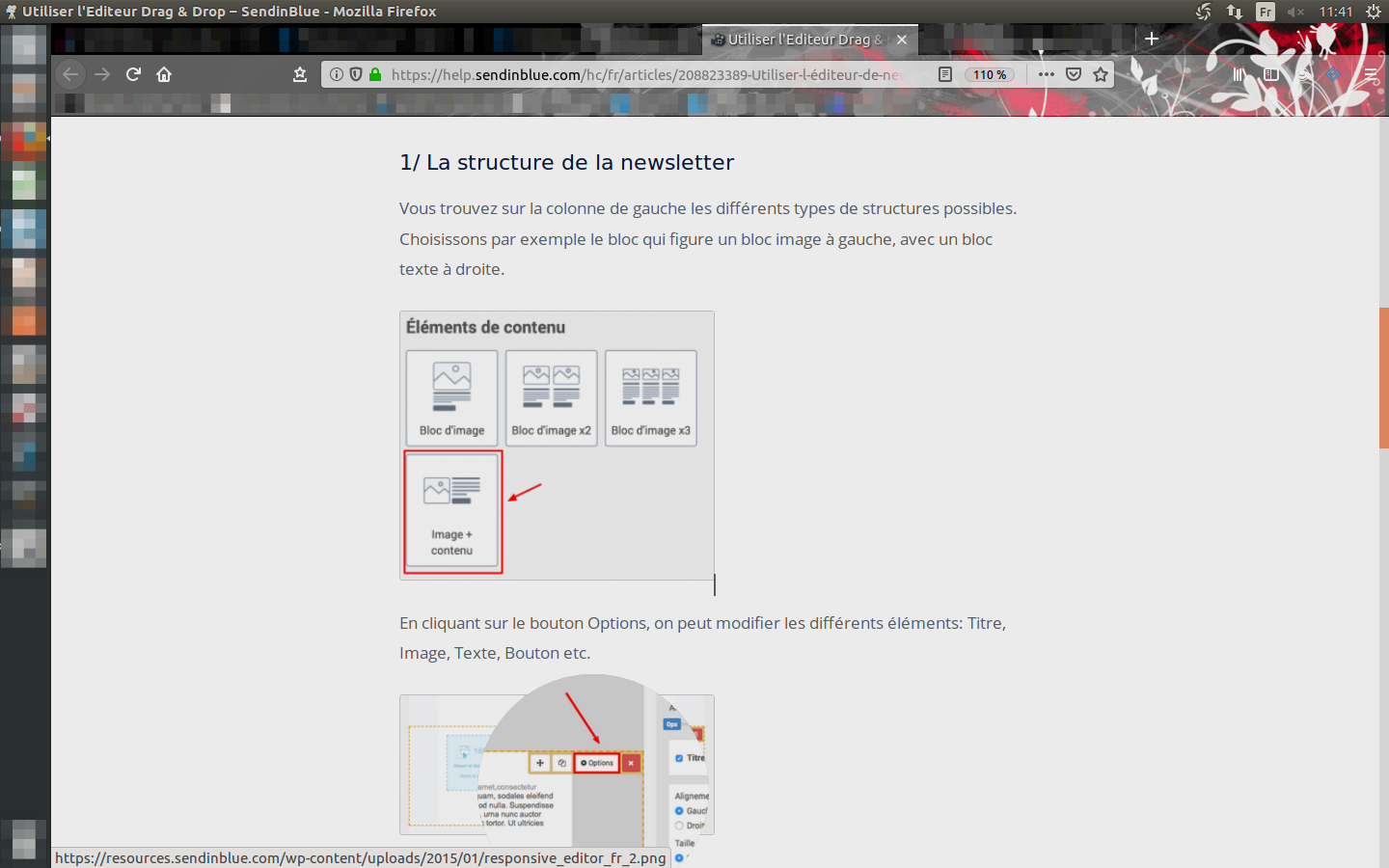Open the Firefox Home page

point(164,74)
